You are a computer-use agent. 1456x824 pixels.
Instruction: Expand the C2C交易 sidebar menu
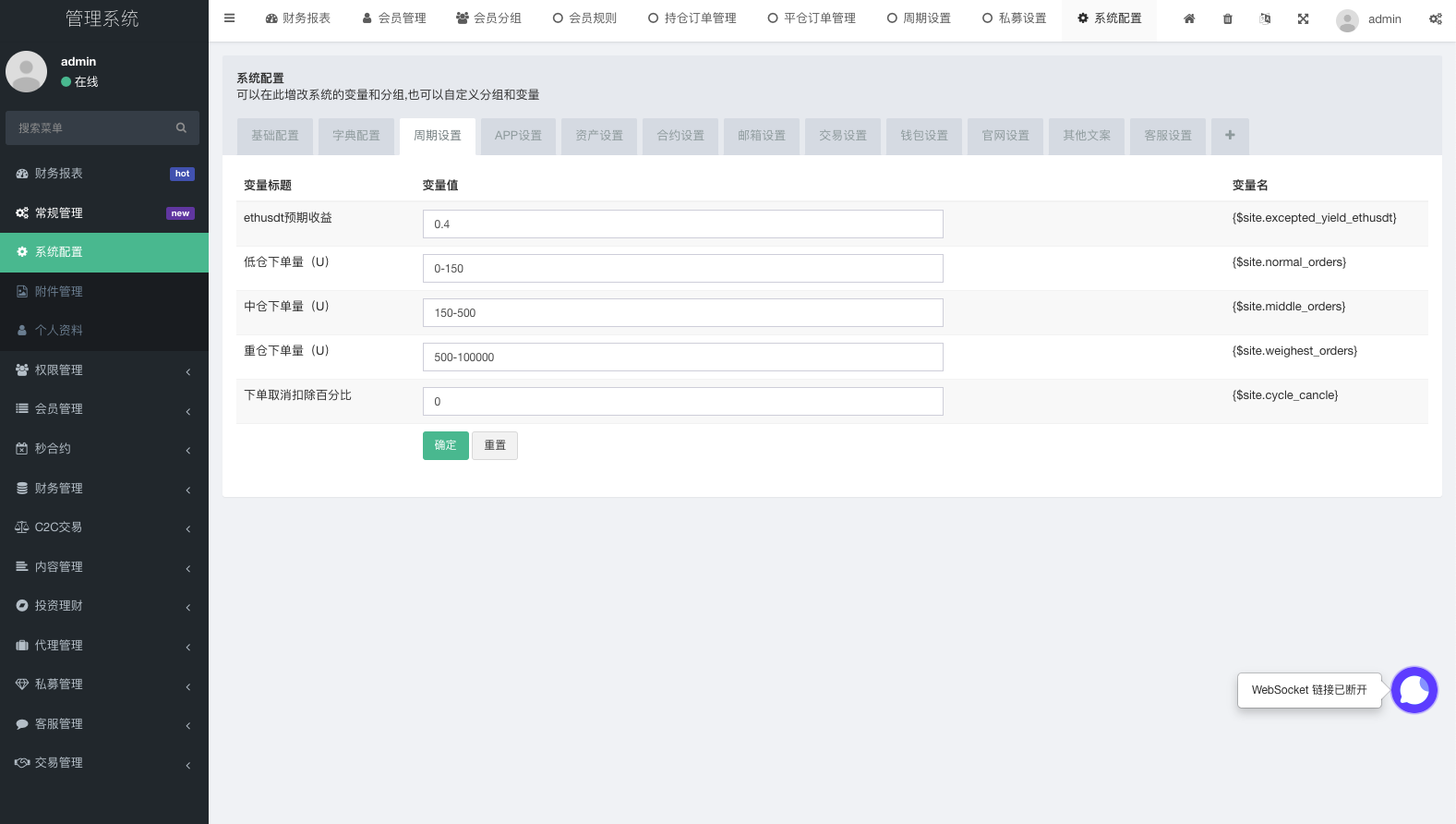pyautogui.click(x=103, y=527)
